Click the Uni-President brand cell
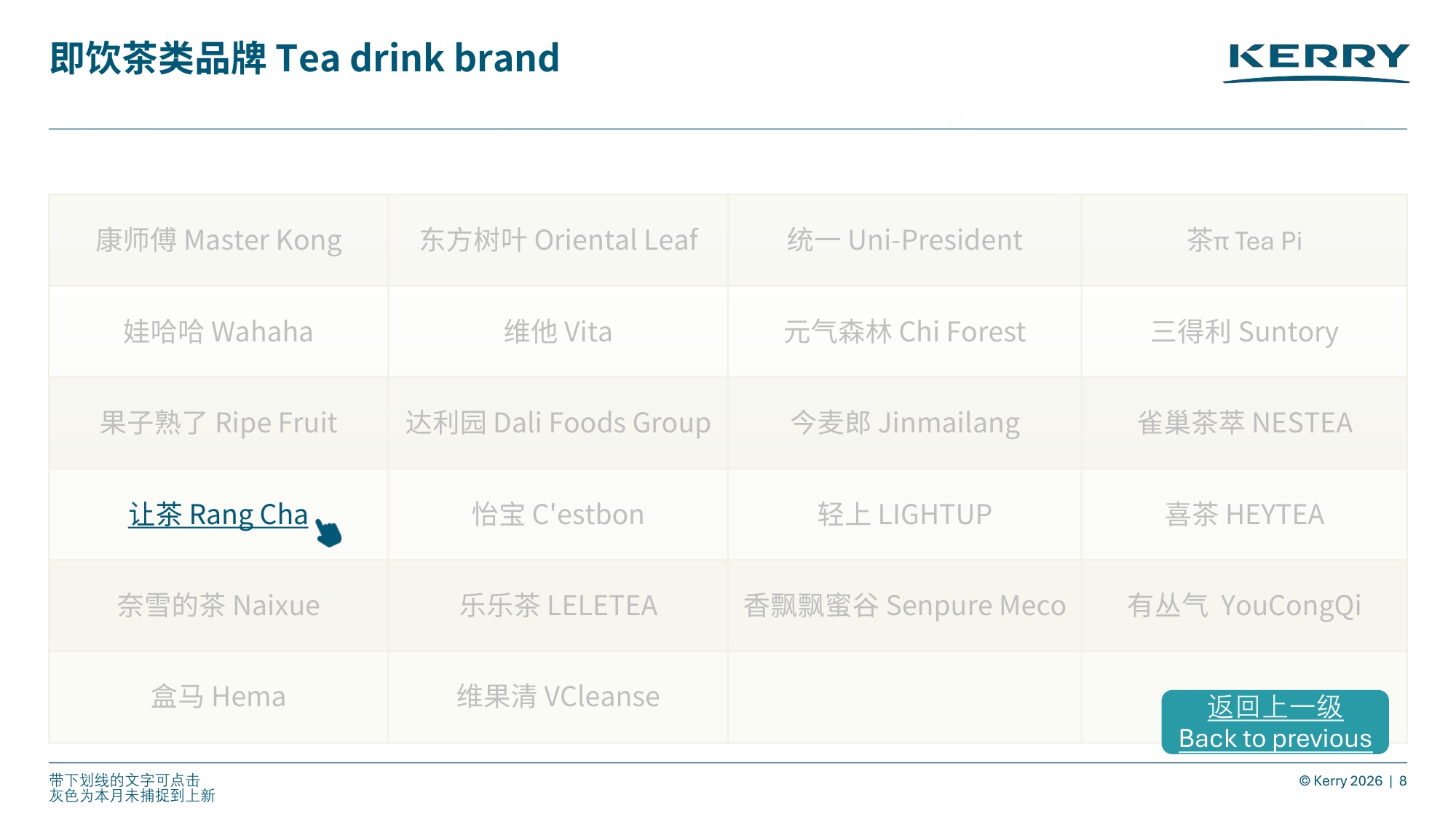The height and width of the screenshot is (819, 1456). tap(905, 240)
